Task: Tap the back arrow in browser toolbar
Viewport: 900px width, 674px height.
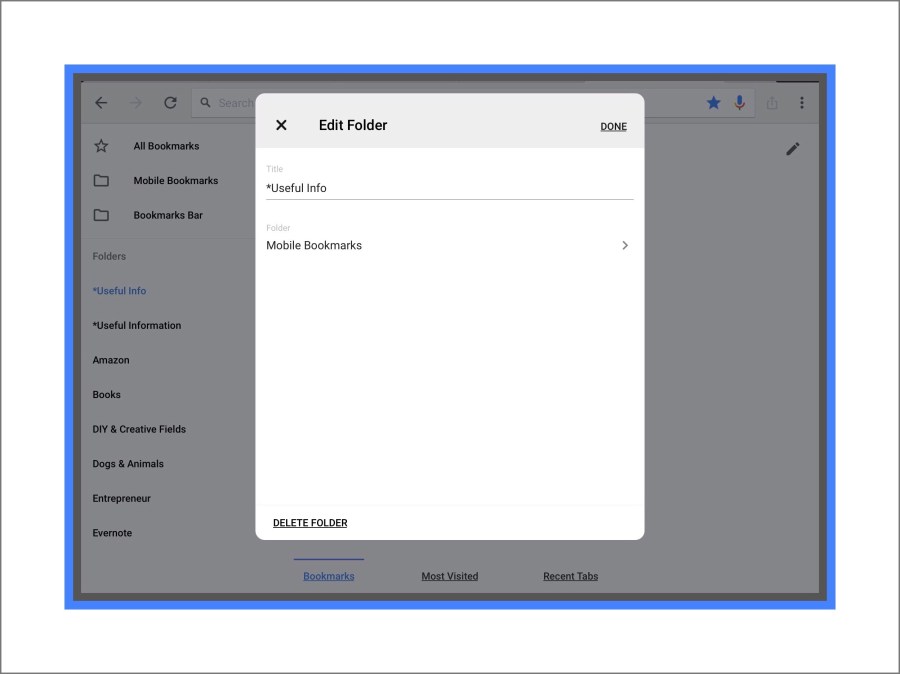Action: click(x=101, y=103)
